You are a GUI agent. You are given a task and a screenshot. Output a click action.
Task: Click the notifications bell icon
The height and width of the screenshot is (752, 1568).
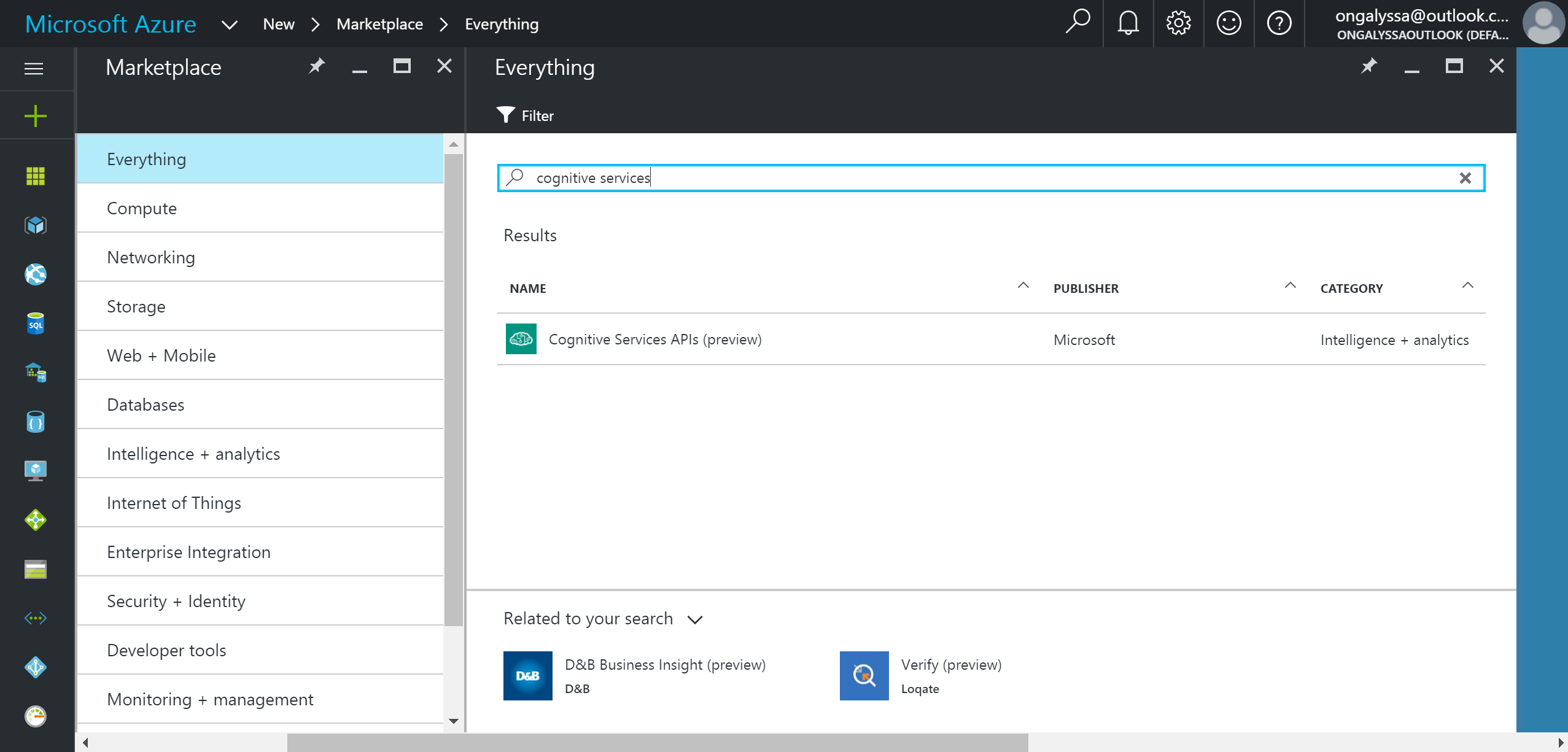coord(1128,24)
